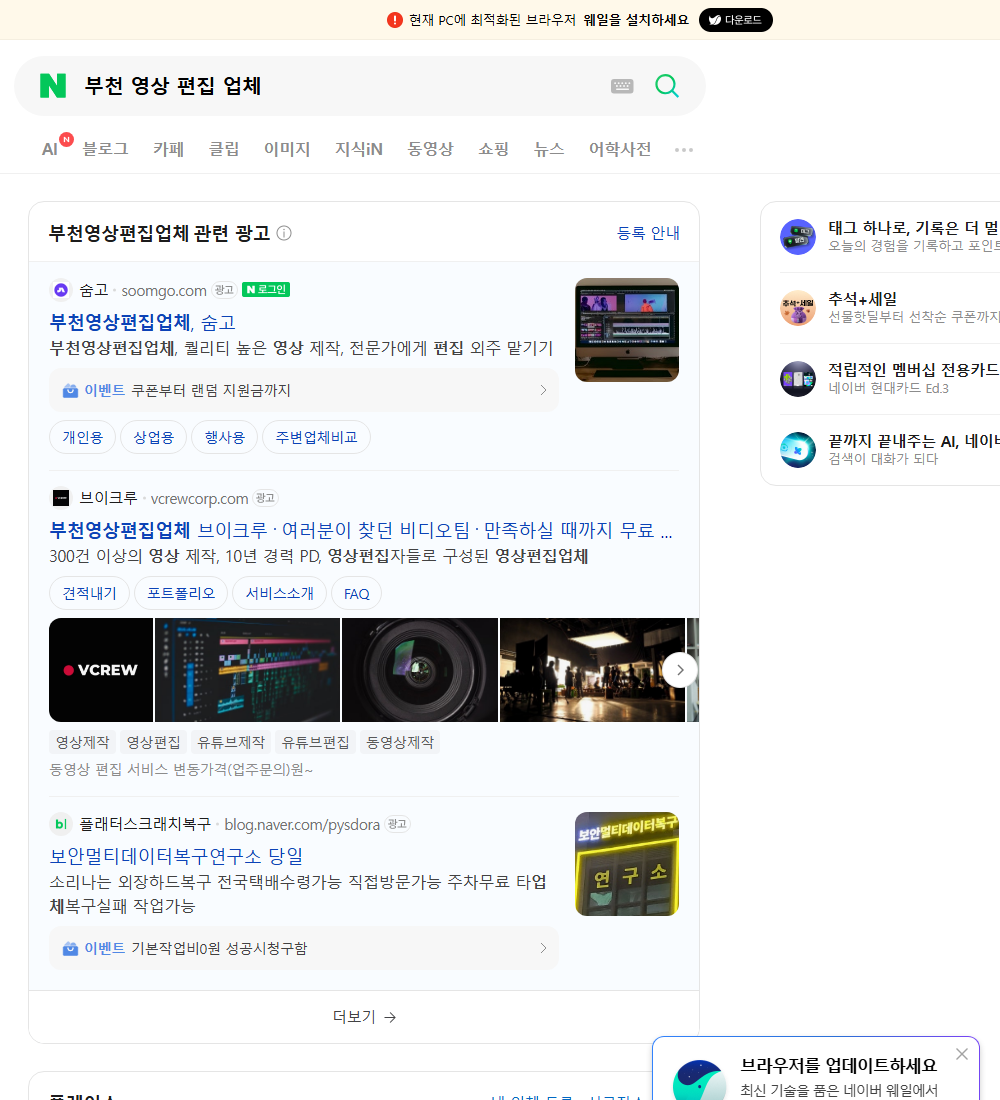The width and height of the screenshot is (1000, 1100).
Task: Switch to the 쇼핑 tab
Action: (493, 149)
